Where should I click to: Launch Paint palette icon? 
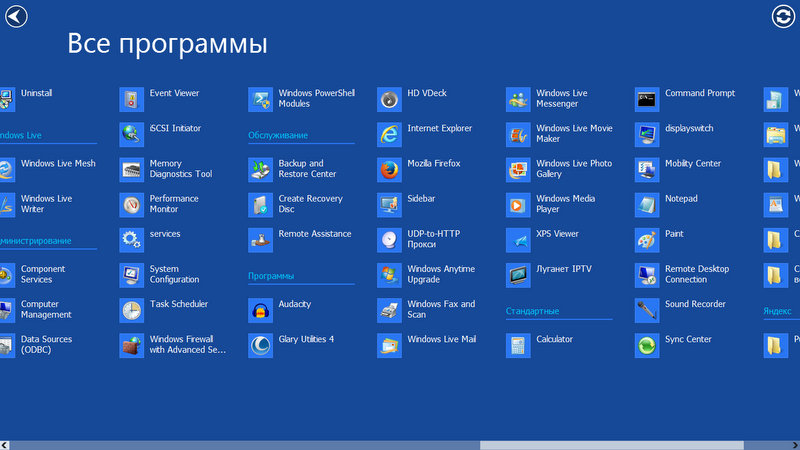(x=647, y=240)
